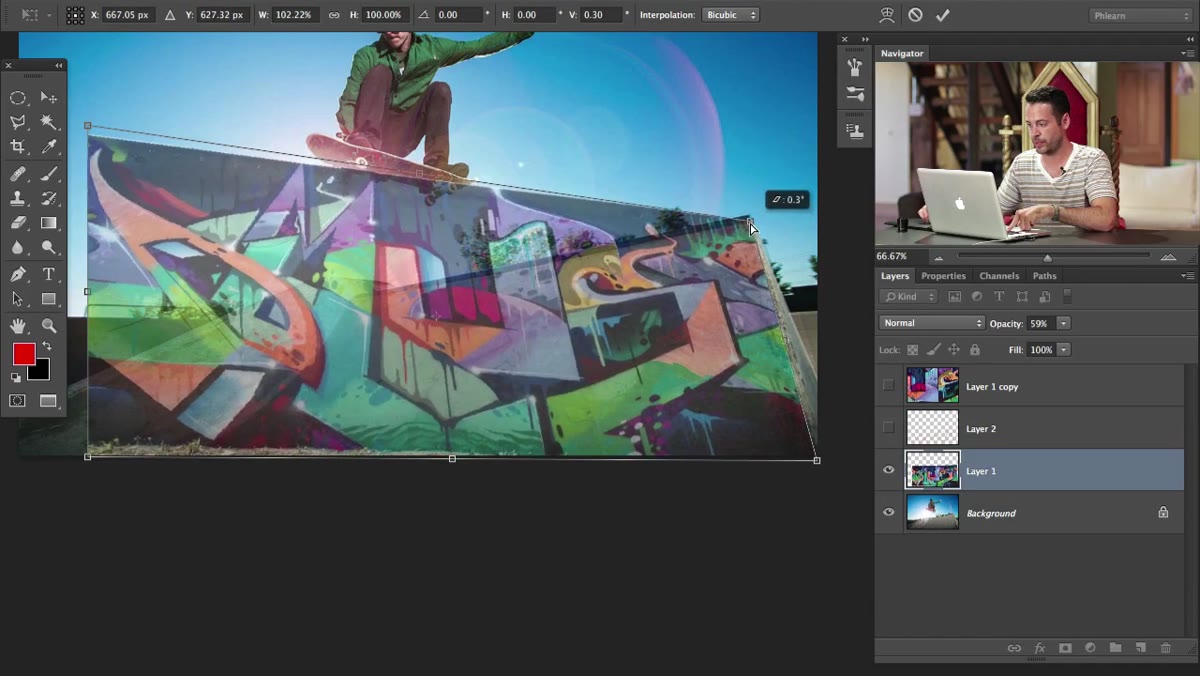The width and height of the screenshot is (1200, 676).
Task: Select the Eyedropper tool
Action: 48,147
